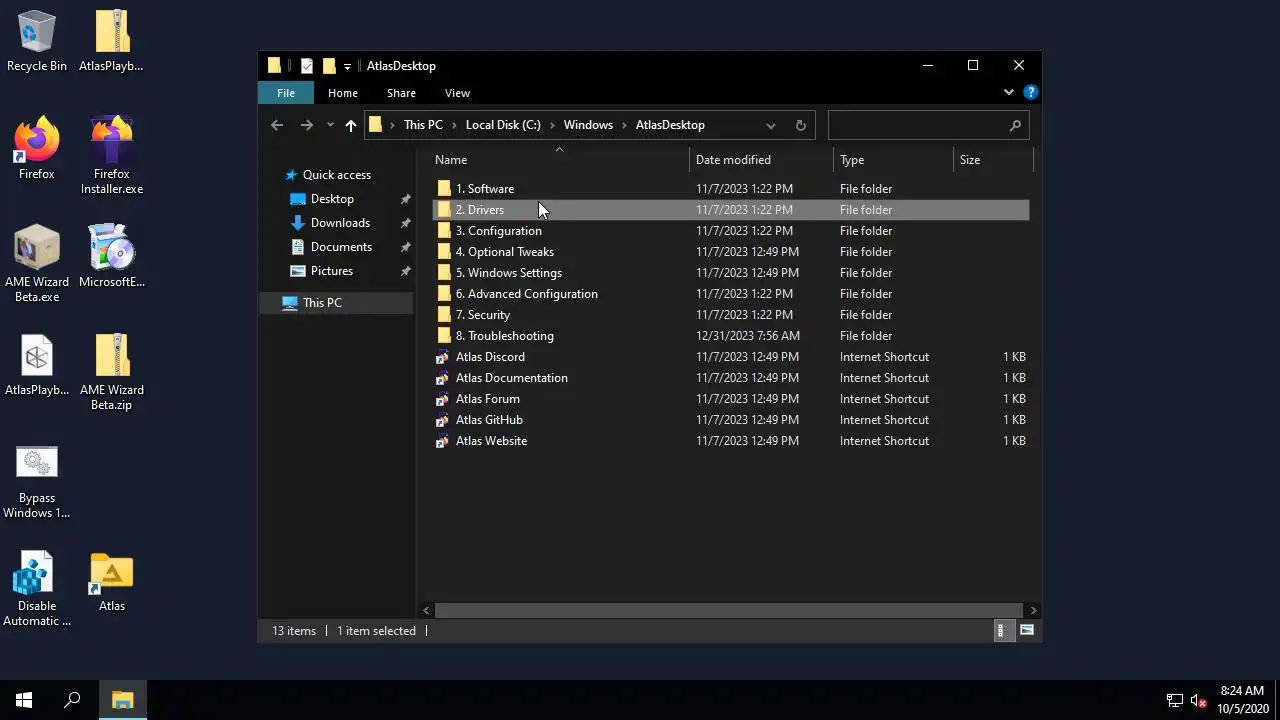The height and width of the screenshot is (720, 1280).
Task: Select the AME Wizard Beta.exe desktop icon
Action: 37,263
